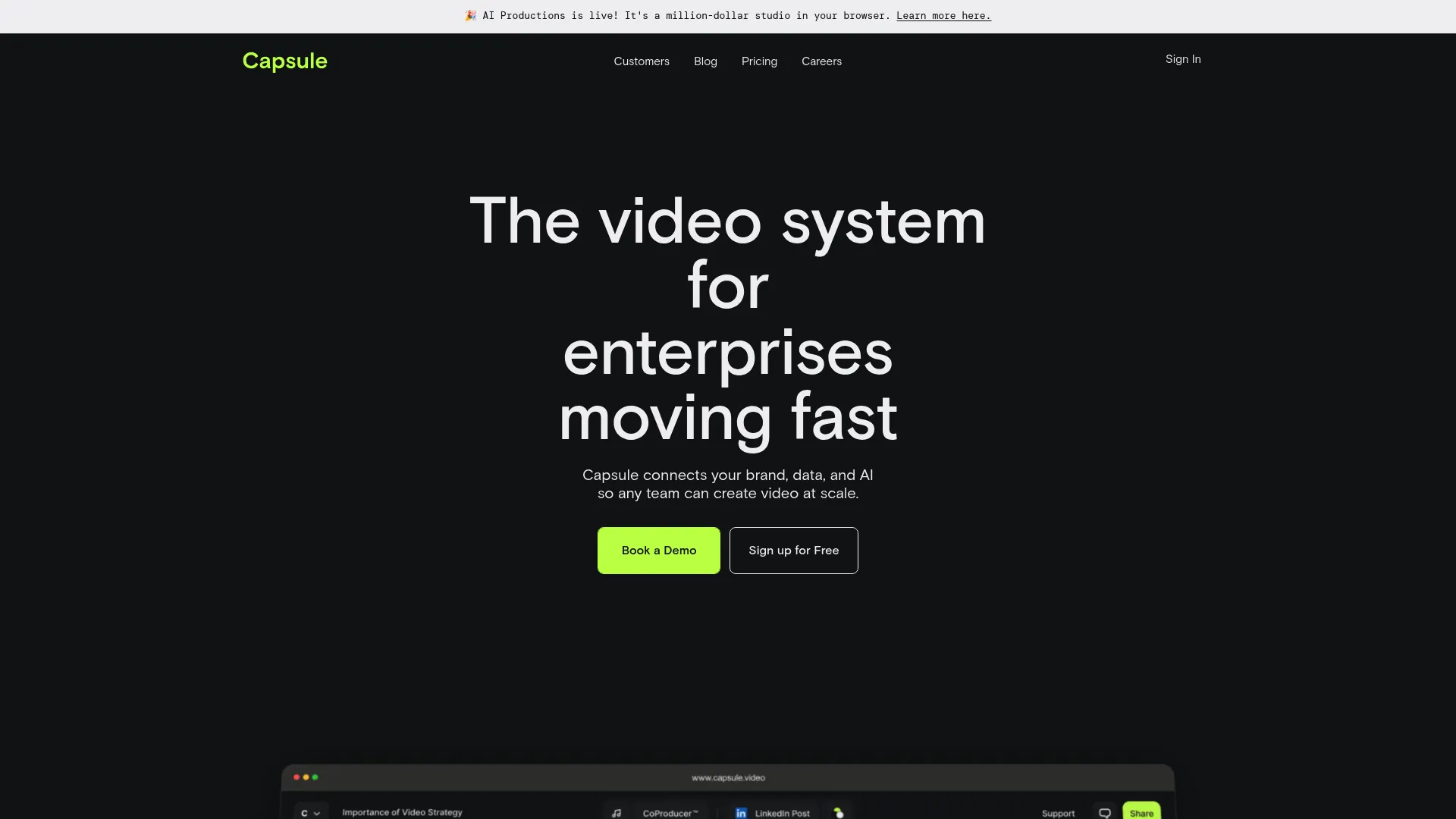Click the Share button in the editor preview
This screenshot has width=1456, height=819.
click(1143, 813)
